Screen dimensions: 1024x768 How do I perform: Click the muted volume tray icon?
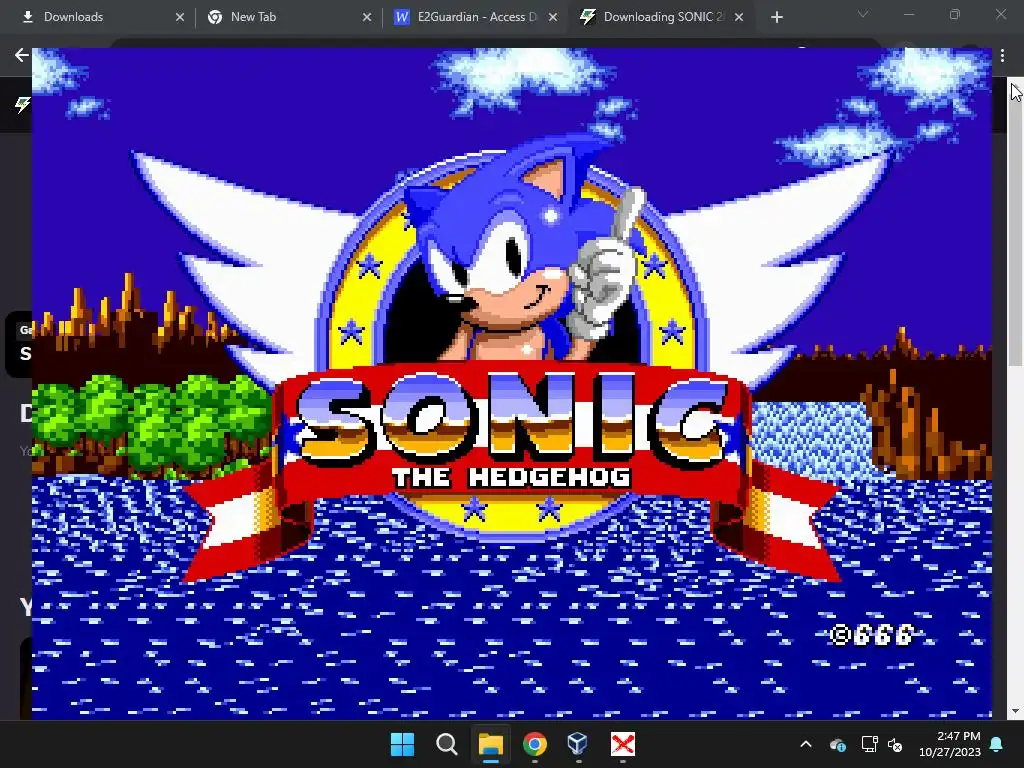coord(895,744)
